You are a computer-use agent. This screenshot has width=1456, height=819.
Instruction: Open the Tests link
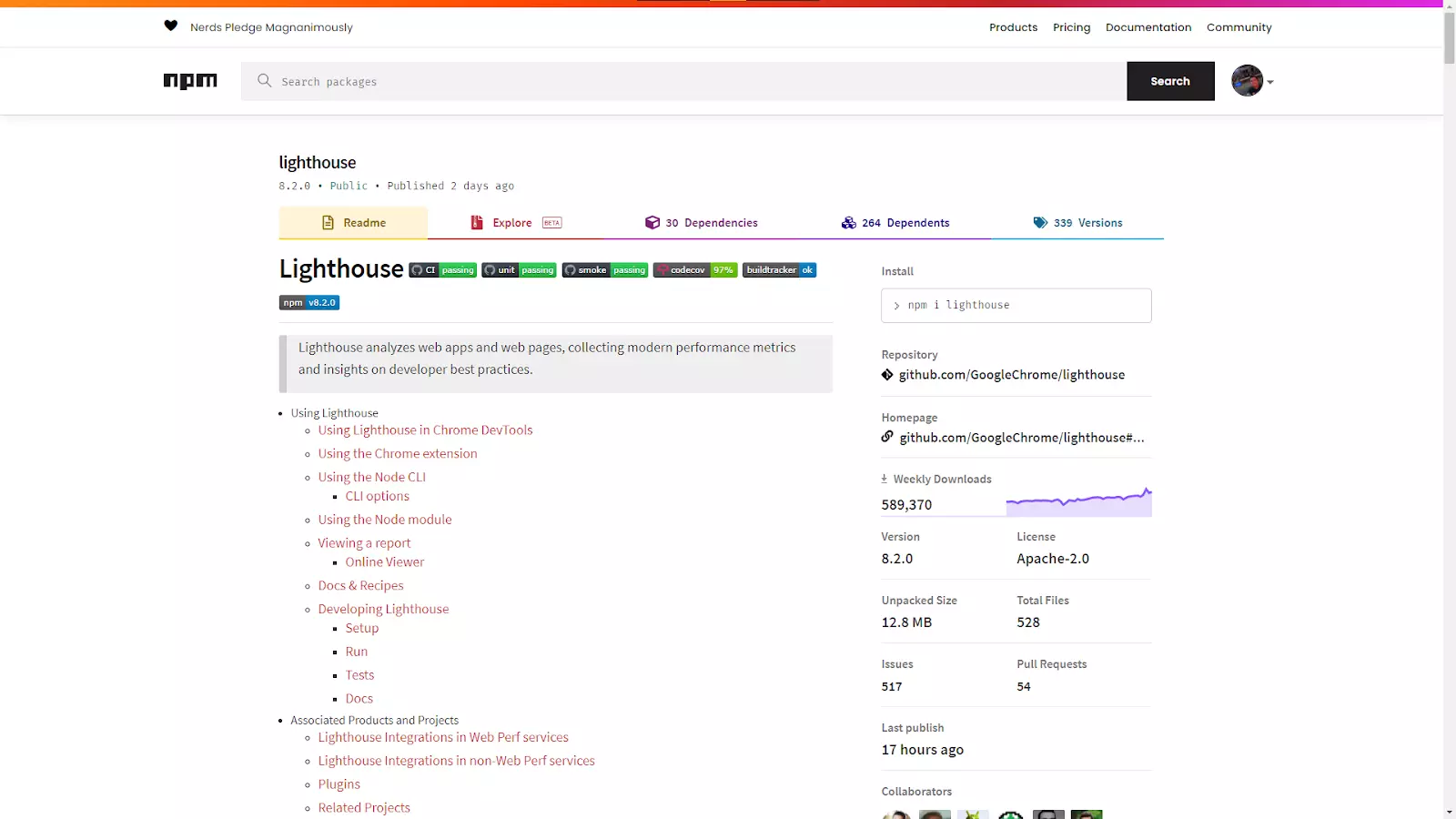(359, 676)
